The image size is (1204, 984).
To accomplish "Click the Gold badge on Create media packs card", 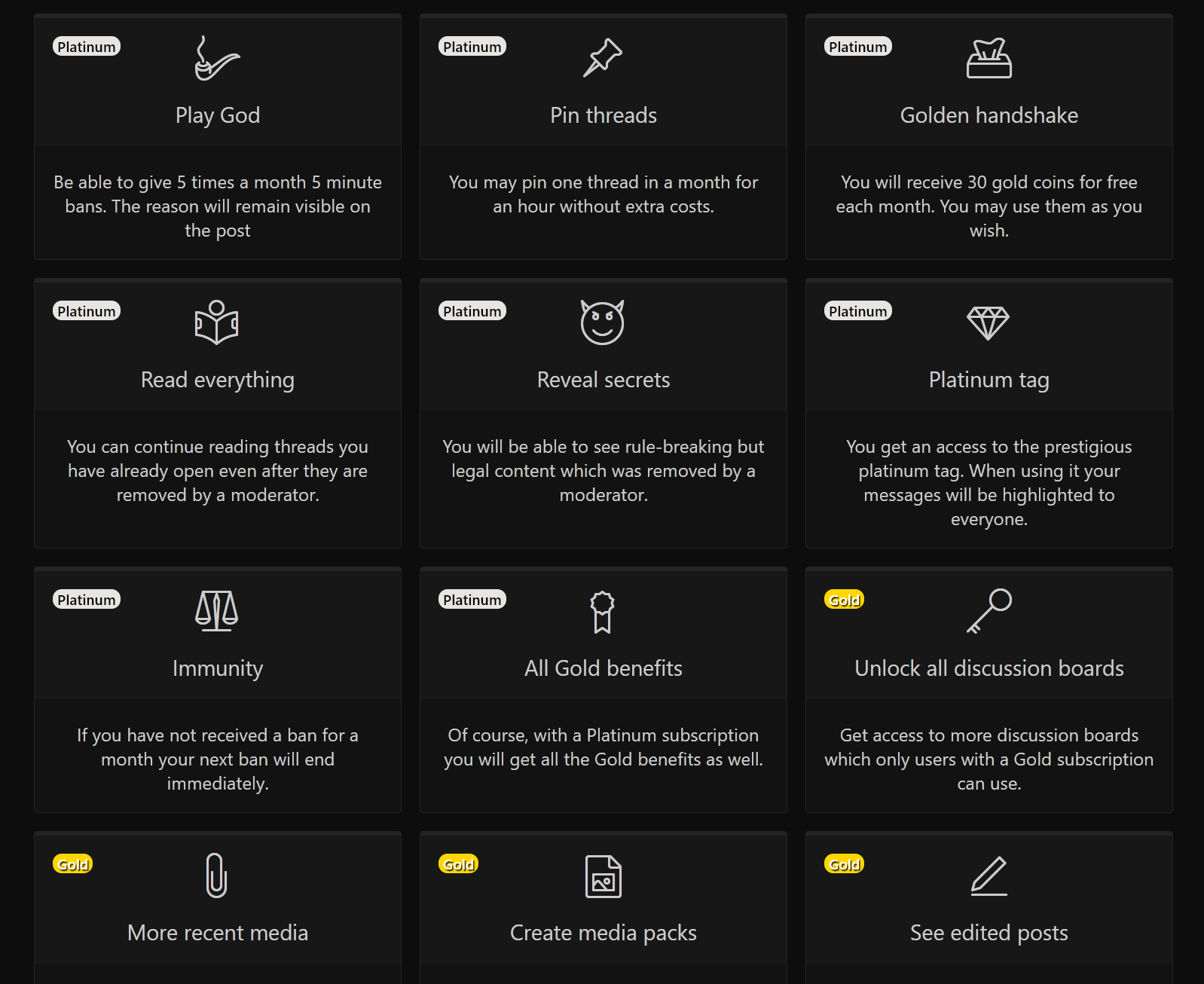I will [458, 864].
